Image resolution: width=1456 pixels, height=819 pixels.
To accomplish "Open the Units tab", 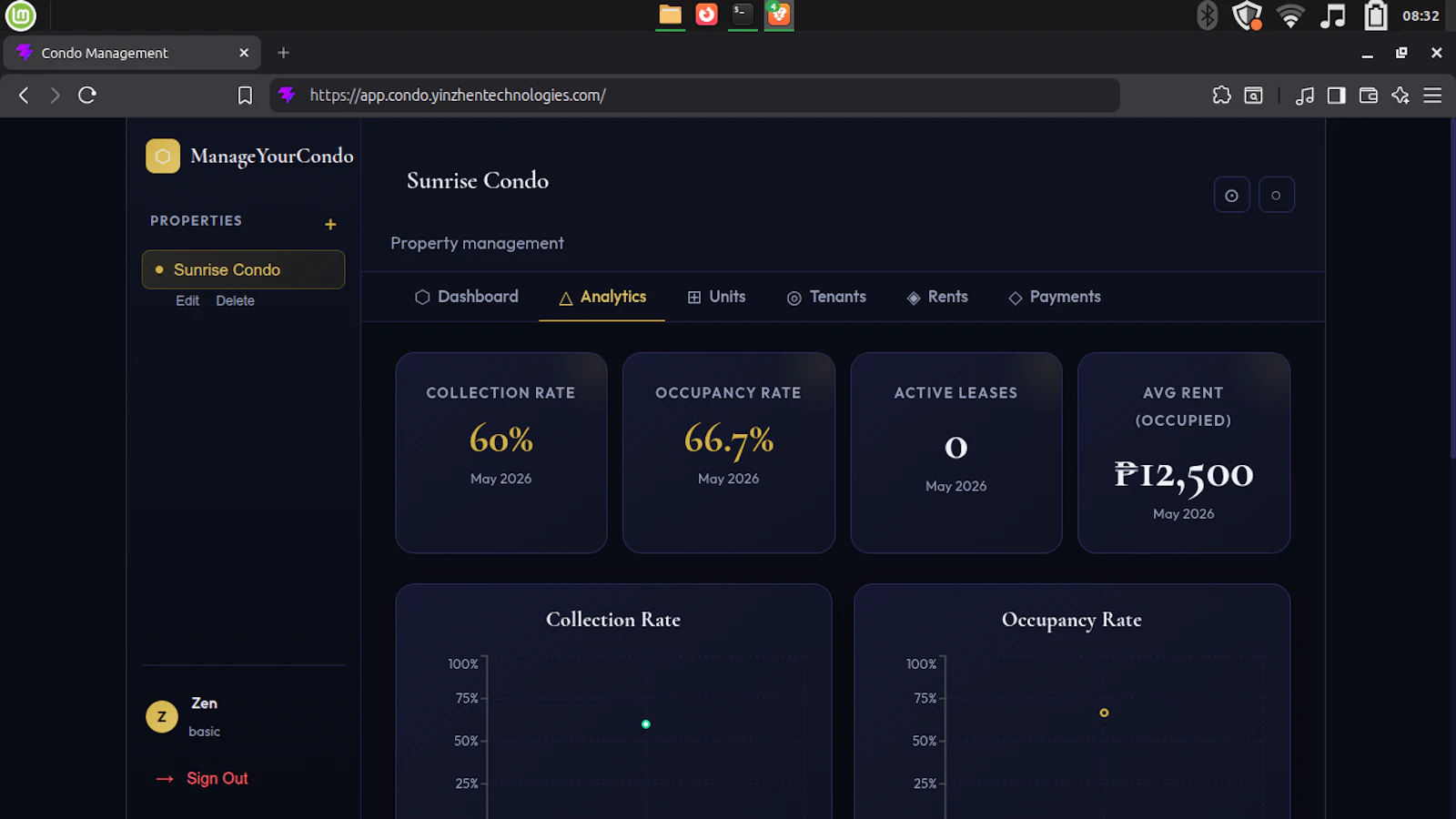I will pos(716,297).
